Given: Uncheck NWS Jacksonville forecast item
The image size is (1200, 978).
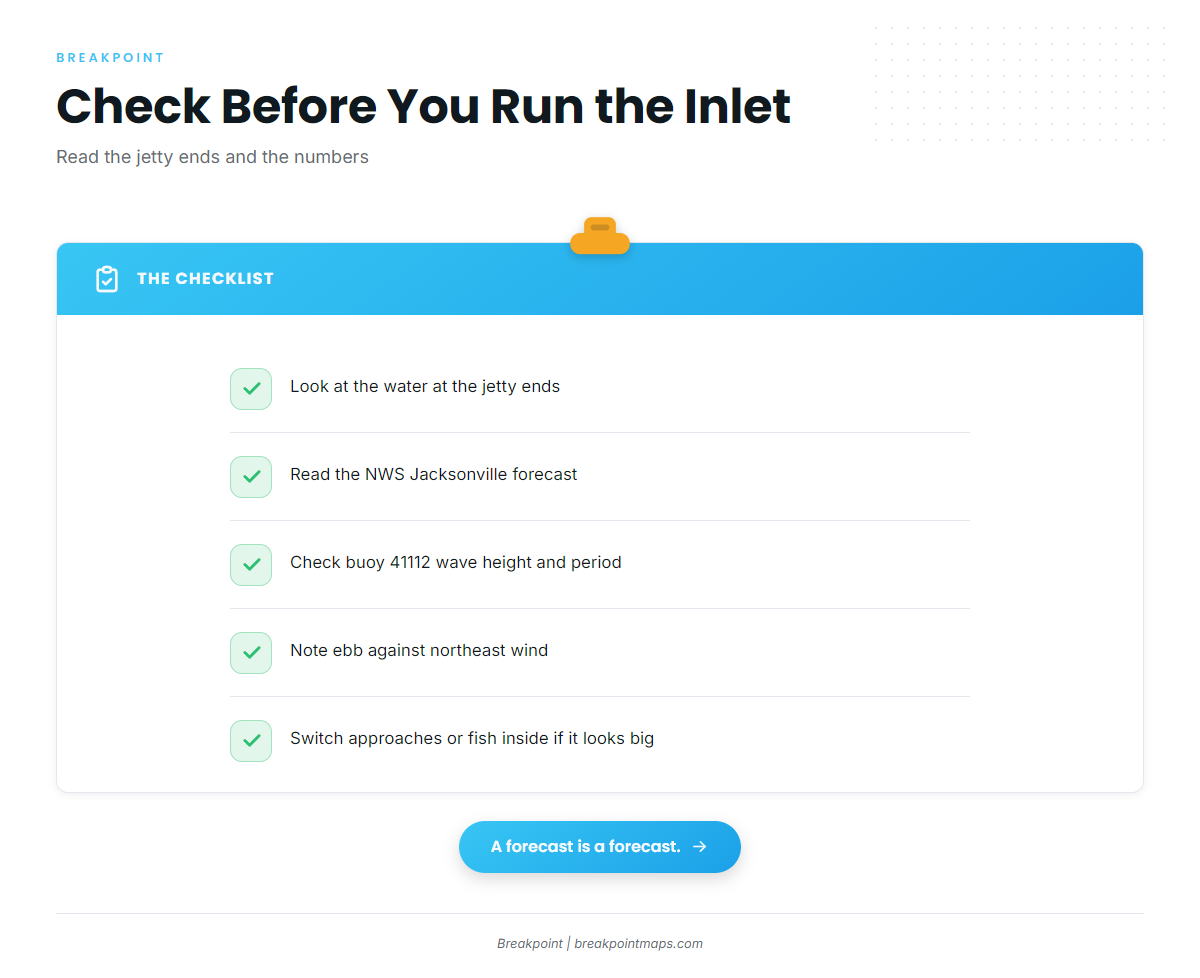Looking at the screenshot, I should 251,477.
